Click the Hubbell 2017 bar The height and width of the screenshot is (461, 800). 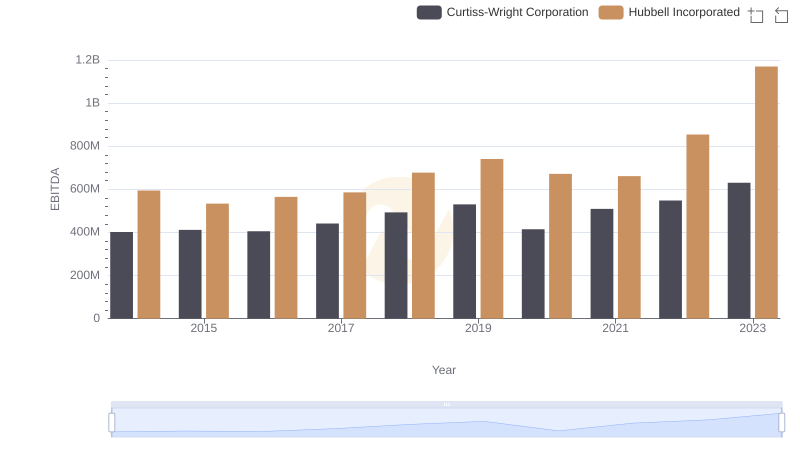point(355,255)
